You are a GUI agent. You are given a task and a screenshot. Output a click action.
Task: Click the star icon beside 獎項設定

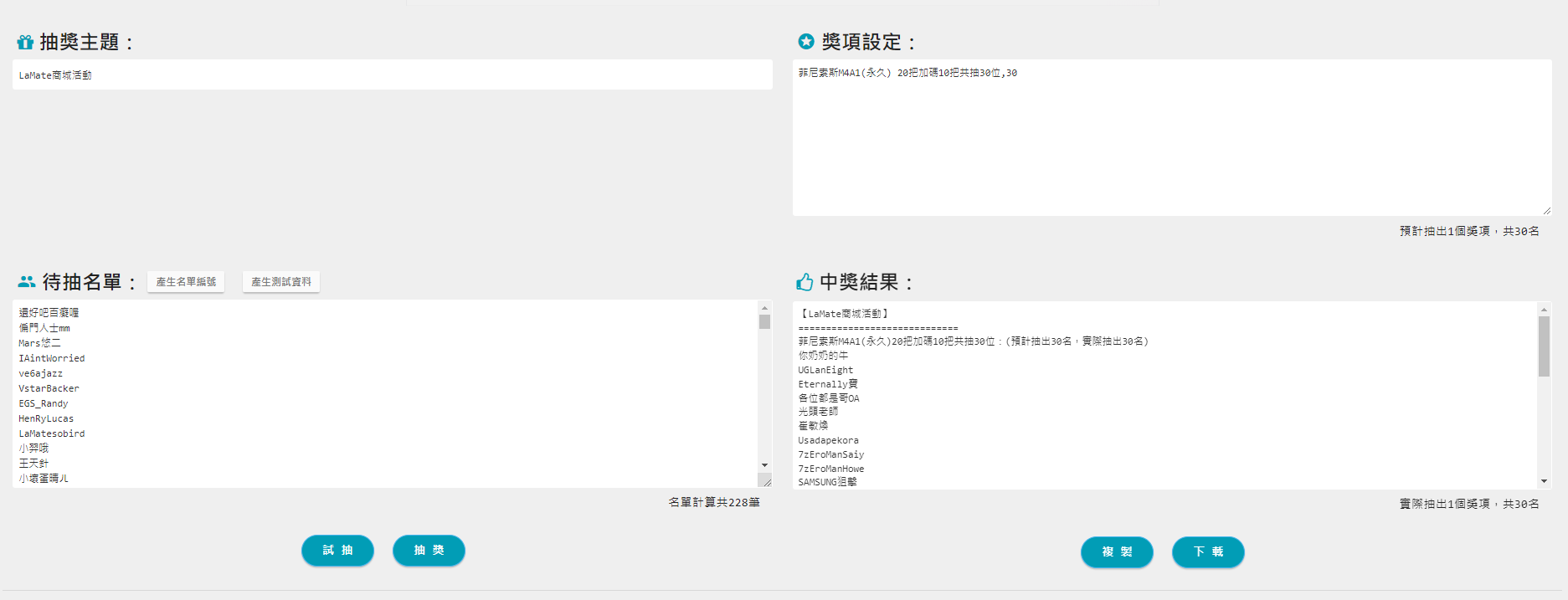(x=806, y=41)
